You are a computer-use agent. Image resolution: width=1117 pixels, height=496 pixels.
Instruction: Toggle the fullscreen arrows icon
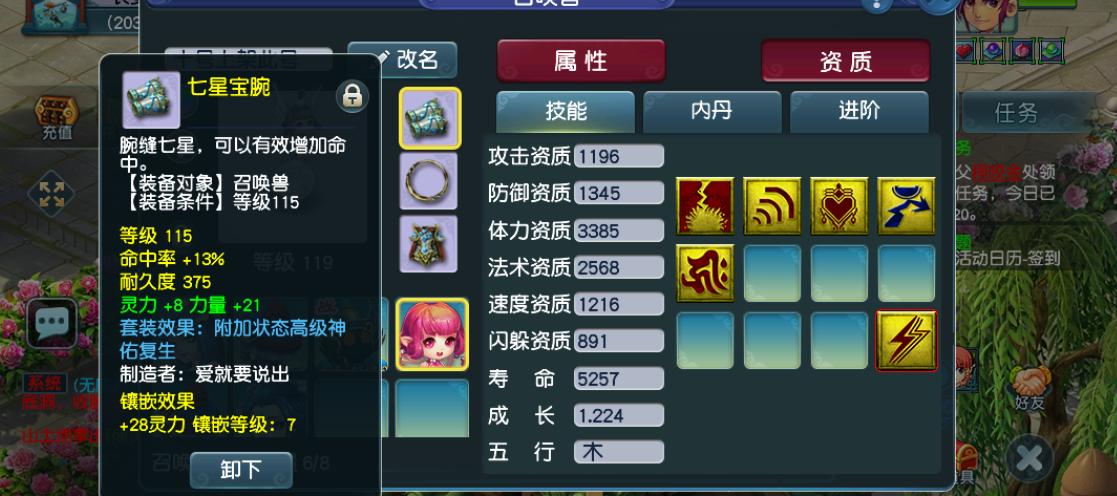point(51,194)
